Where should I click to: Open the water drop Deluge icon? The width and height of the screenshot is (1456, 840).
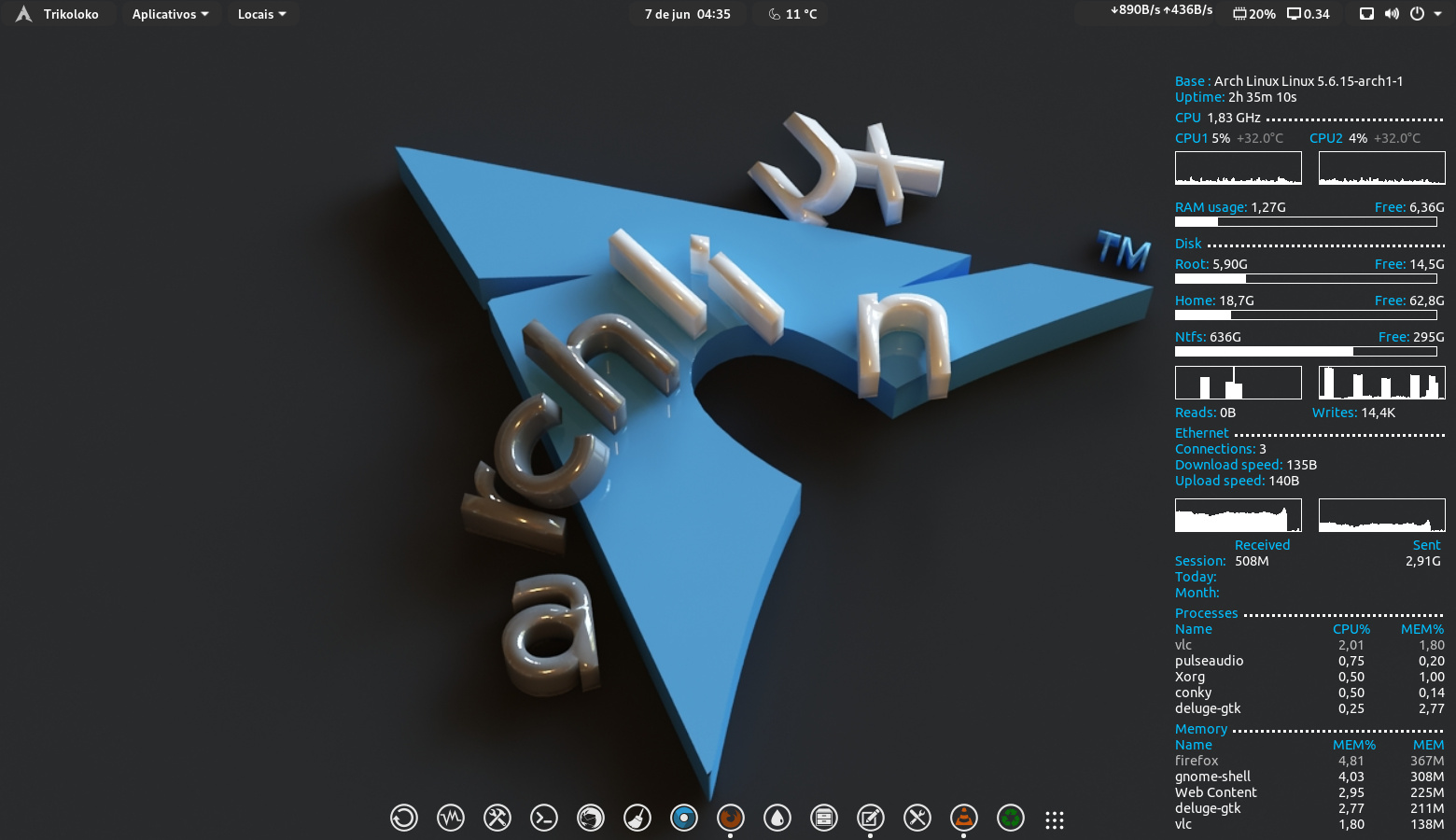point(777,819)
